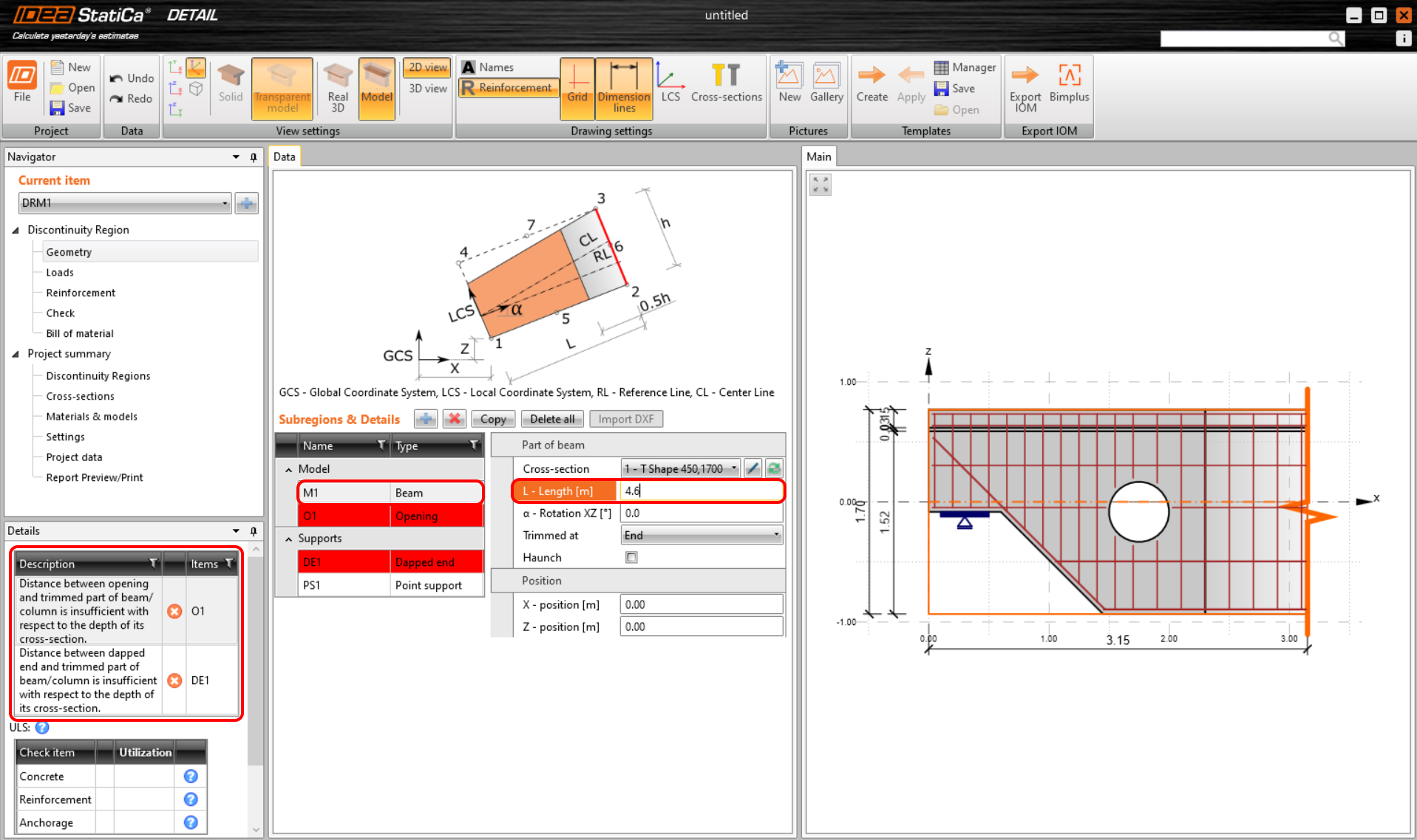Image resolution: width=1417 pixels, height=840 pixels.
Task: Collapse the Supports group
Action: 288,538
